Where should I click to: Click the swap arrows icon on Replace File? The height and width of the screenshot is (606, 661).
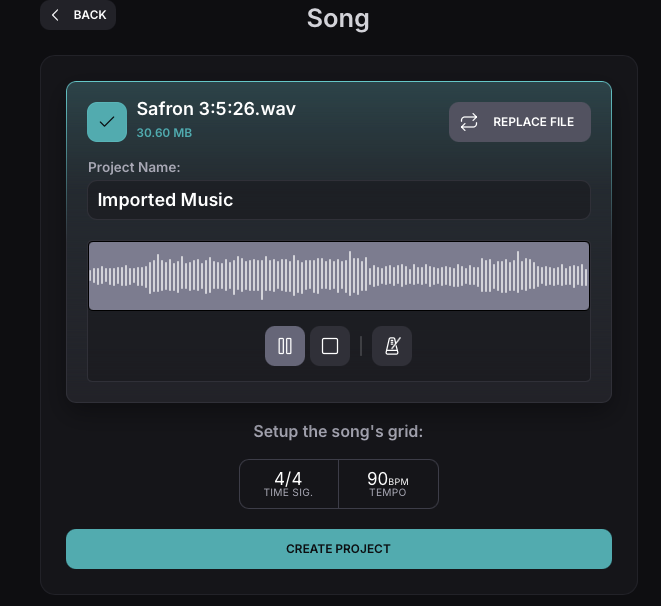[x=469, y=122]
